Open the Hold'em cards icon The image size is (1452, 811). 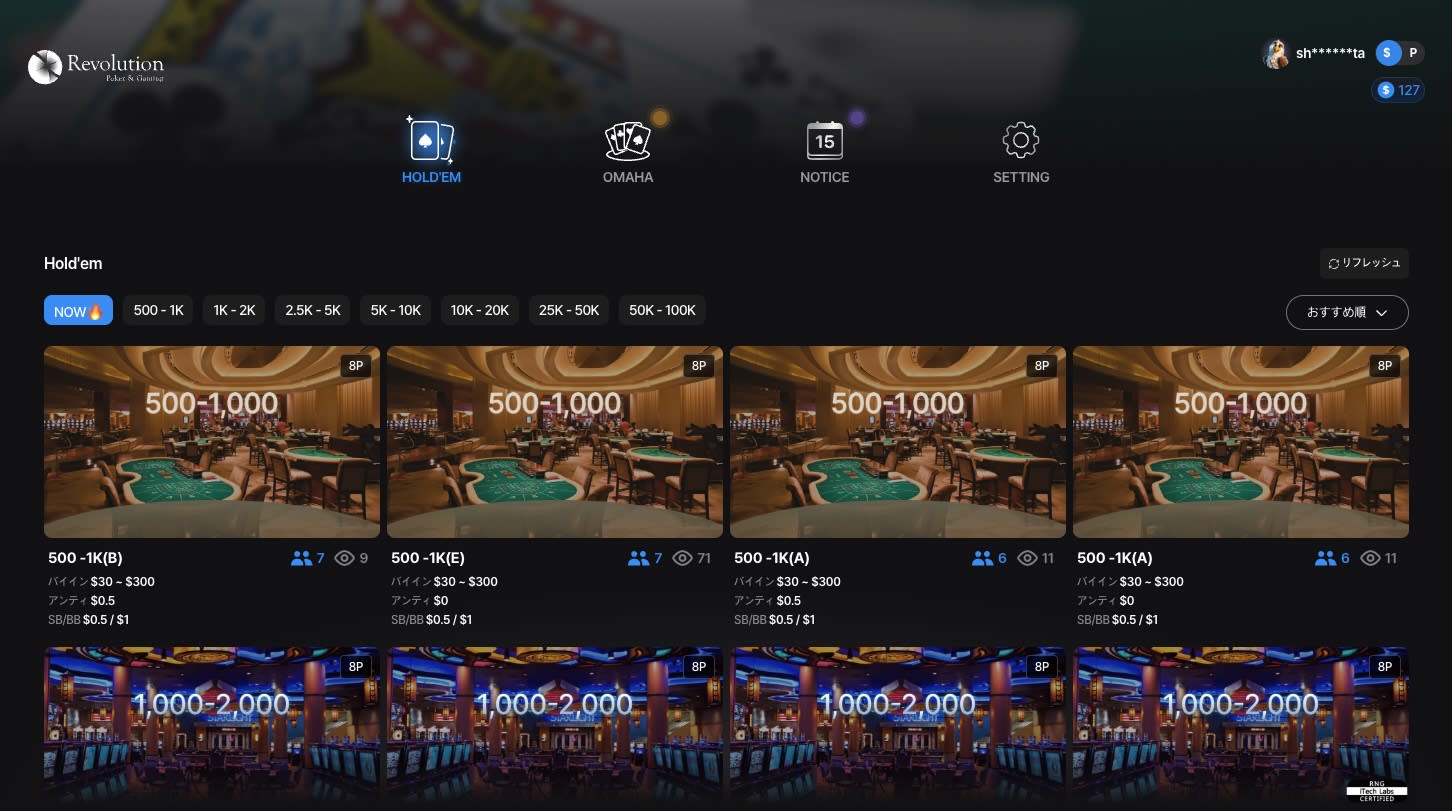(431, 141)
